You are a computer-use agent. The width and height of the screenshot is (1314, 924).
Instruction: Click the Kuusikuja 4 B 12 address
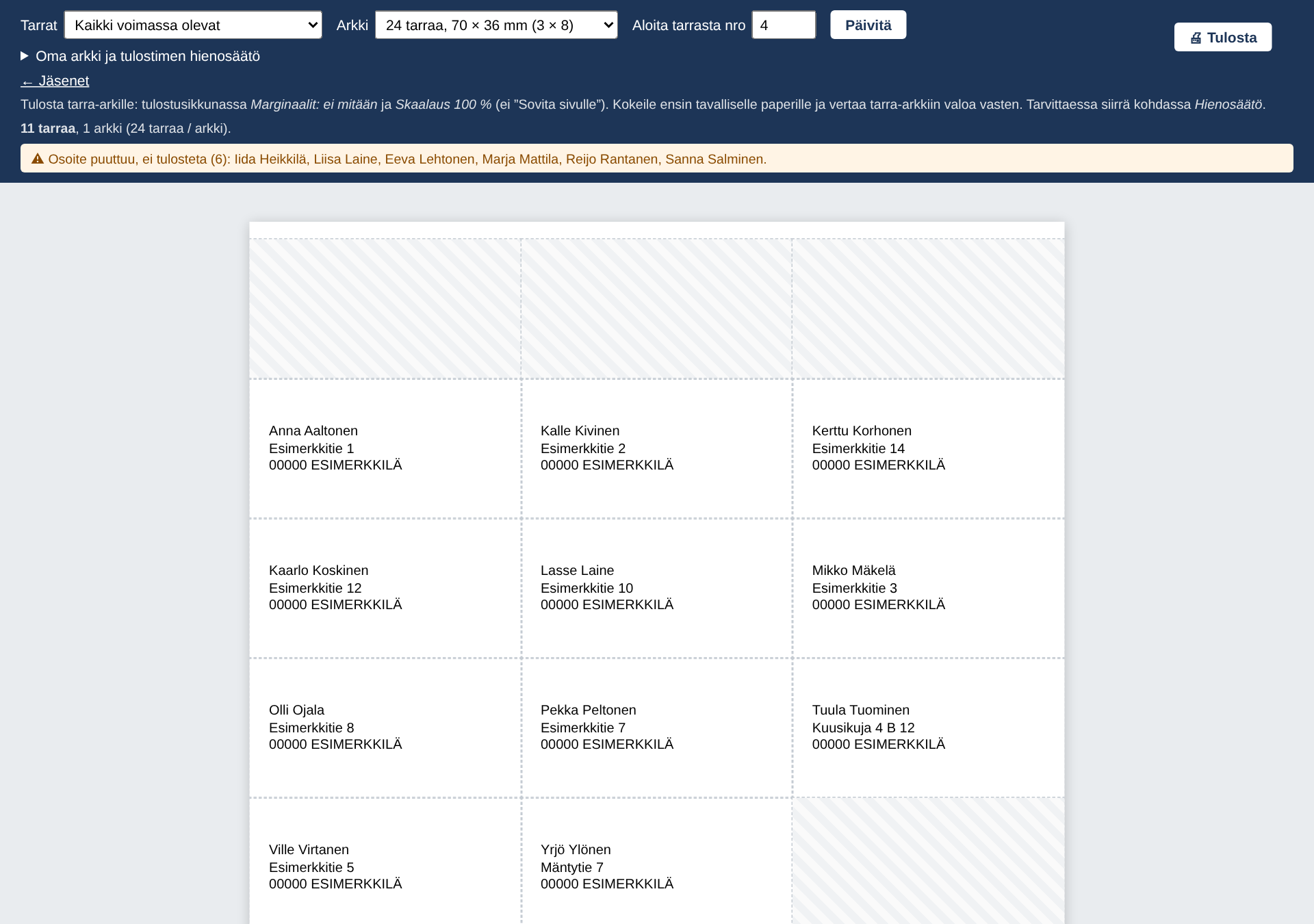coord(863,728)
